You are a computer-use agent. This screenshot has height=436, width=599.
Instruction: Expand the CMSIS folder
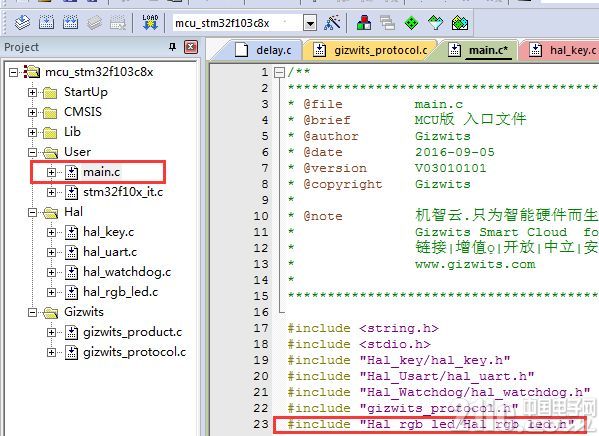click(32, 112)
